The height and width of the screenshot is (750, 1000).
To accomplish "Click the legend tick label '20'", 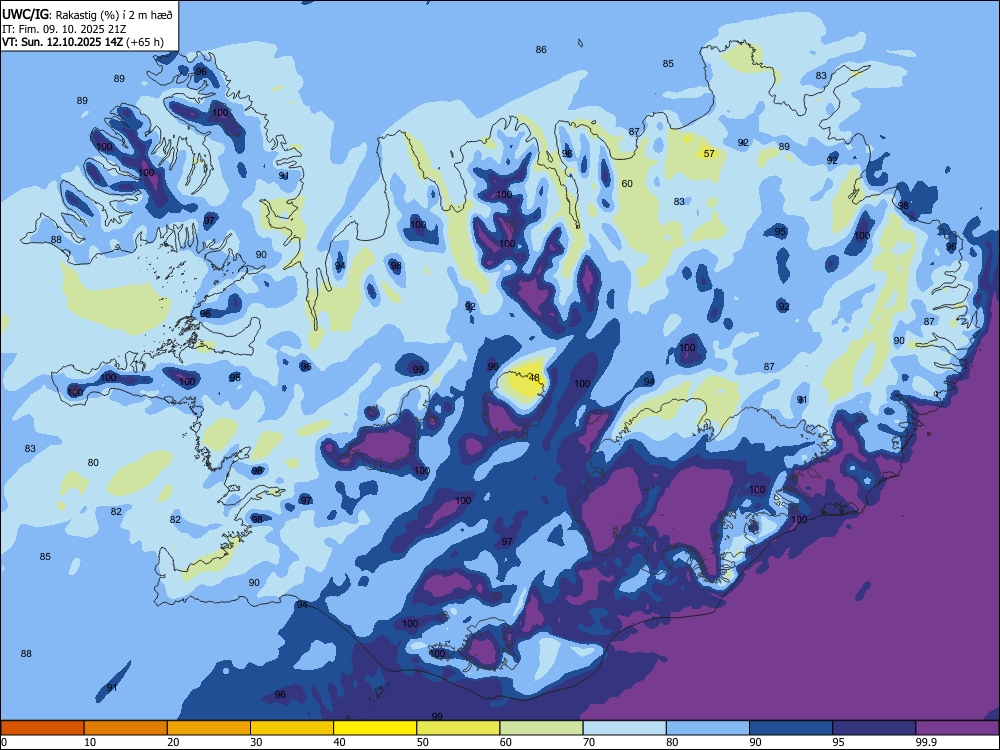I will pyautogui.click(x=173, y=742).
